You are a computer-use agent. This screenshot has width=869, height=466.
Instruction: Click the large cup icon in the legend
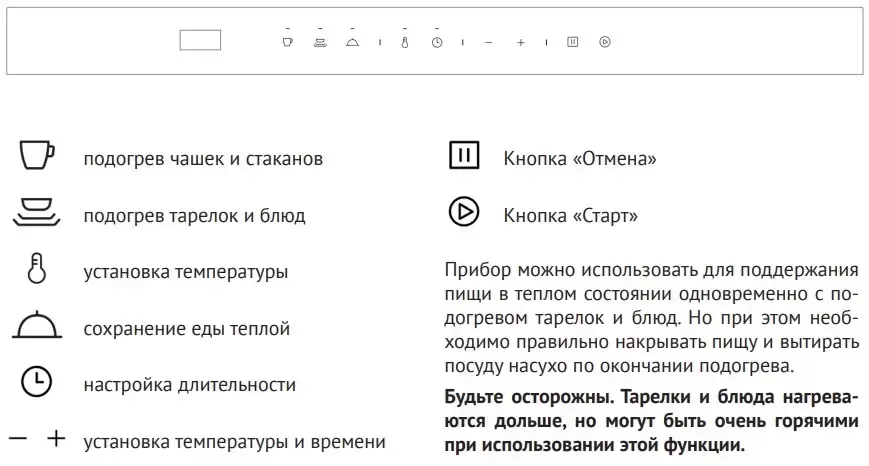click(35, 156)
